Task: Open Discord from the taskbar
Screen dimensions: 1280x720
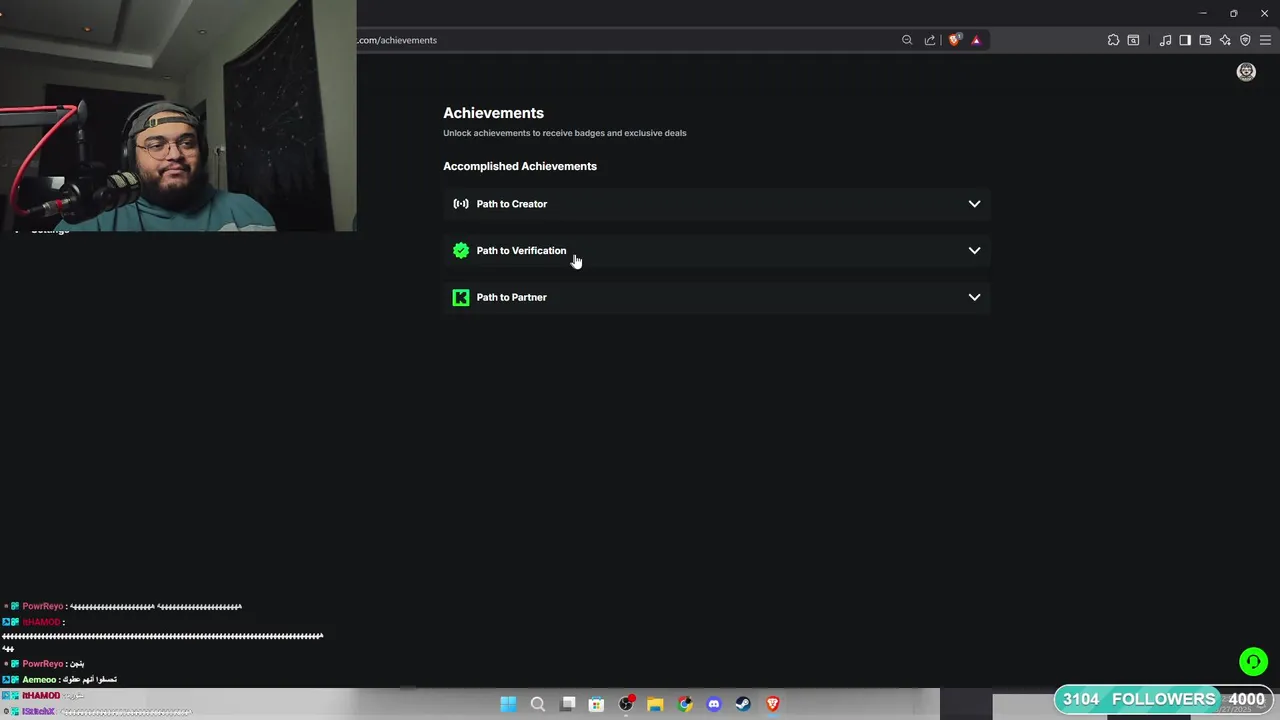Action: coord(714,704)
